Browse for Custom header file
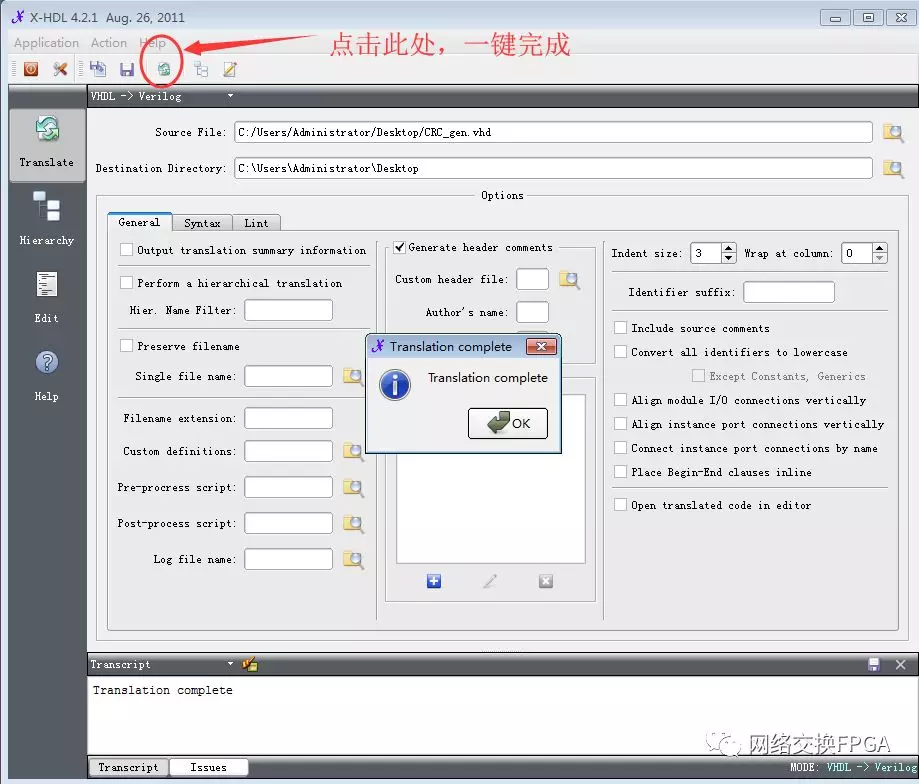Viewport: 919px width, 784px height. [569, 280]
